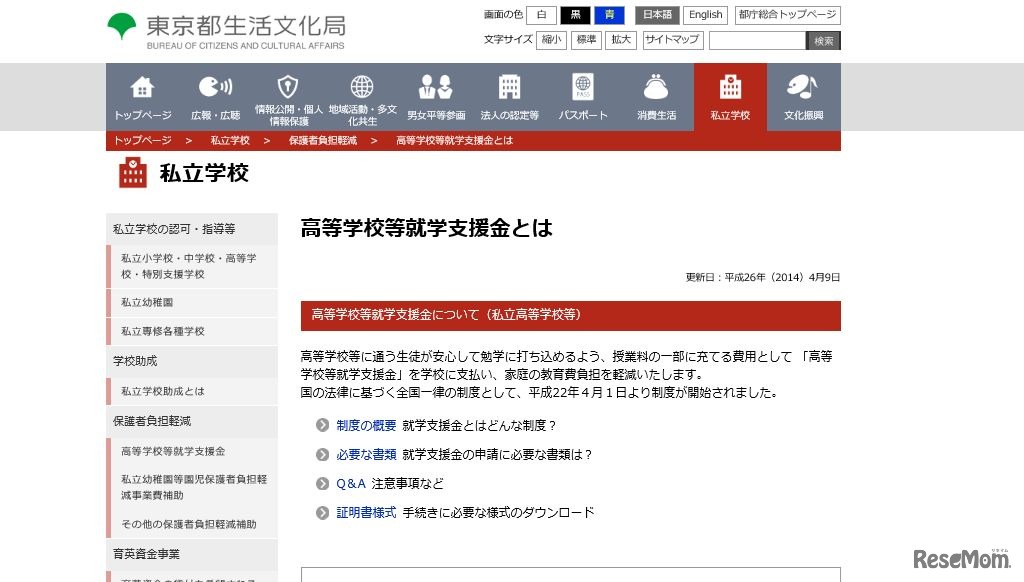Click the globe icon for 地域活動・多文化共生
The height and width of the screenshot is (582, 1024).
pos(360,97)
